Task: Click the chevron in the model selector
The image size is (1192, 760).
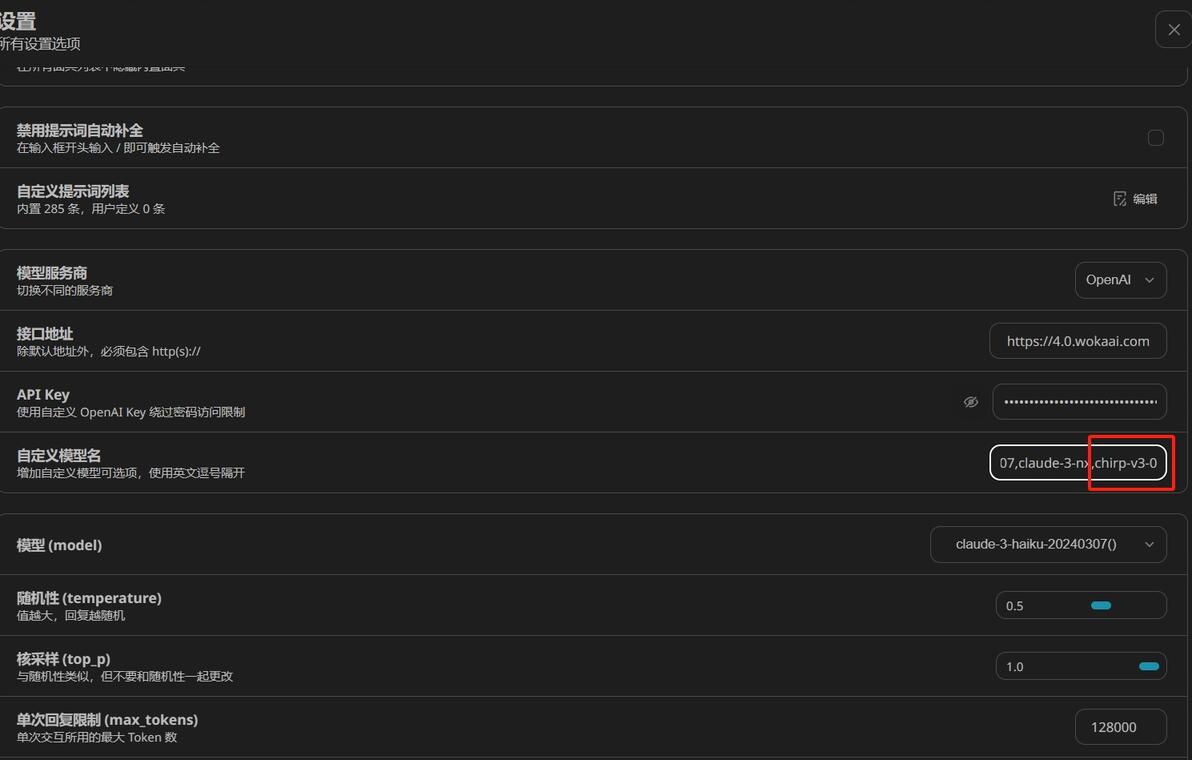Action: (1149, 544)
